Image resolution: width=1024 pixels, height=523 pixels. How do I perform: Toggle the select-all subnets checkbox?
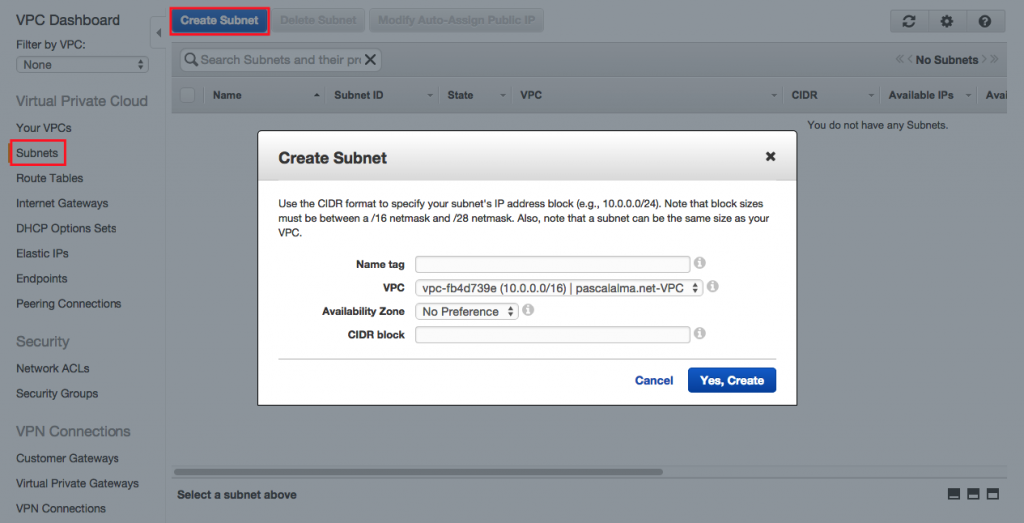188,95
